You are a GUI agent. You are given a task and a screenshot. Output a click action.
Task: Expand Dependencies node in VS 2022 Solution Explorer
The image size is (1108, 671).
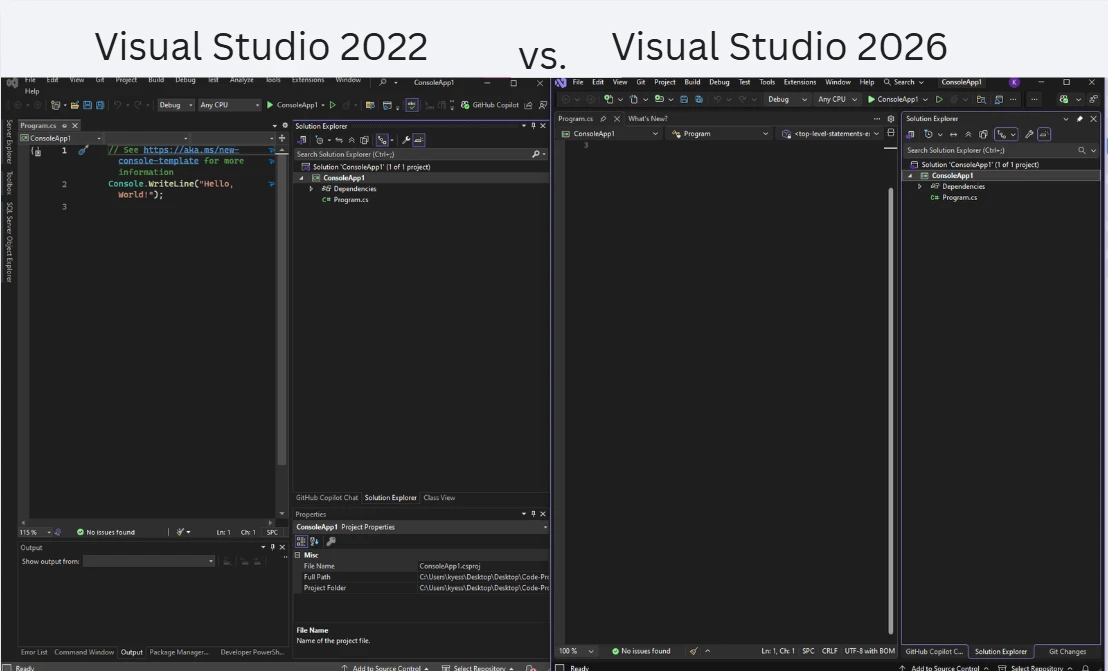pyautogui.click(x=311, y=189)
